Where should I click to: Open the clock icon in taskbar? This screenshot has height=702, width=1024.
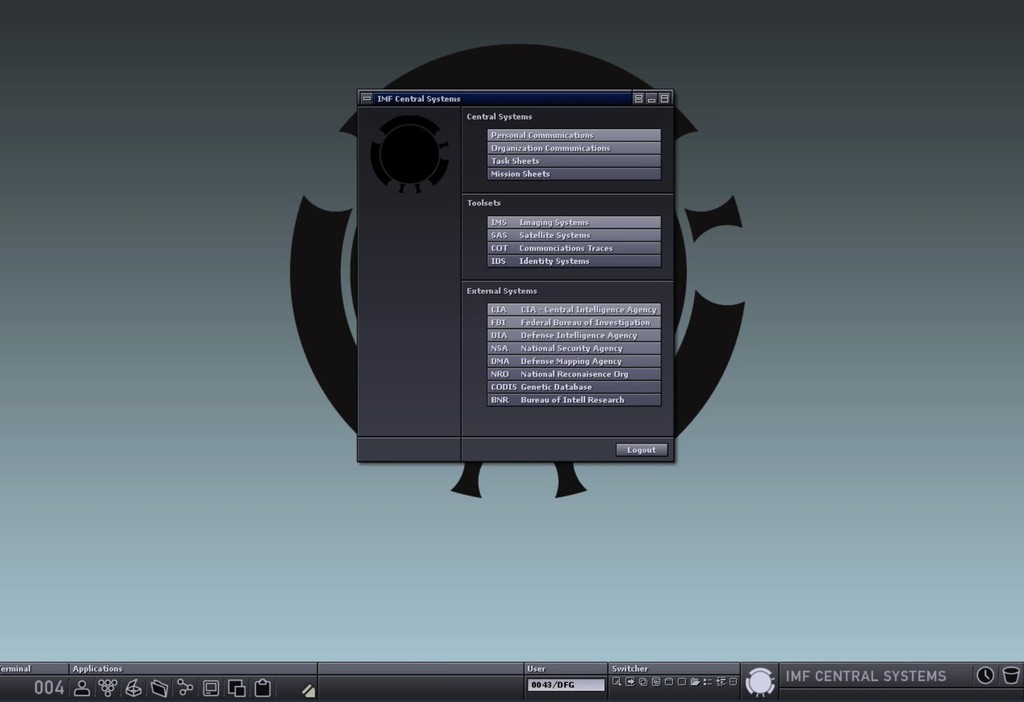(985, 675)
